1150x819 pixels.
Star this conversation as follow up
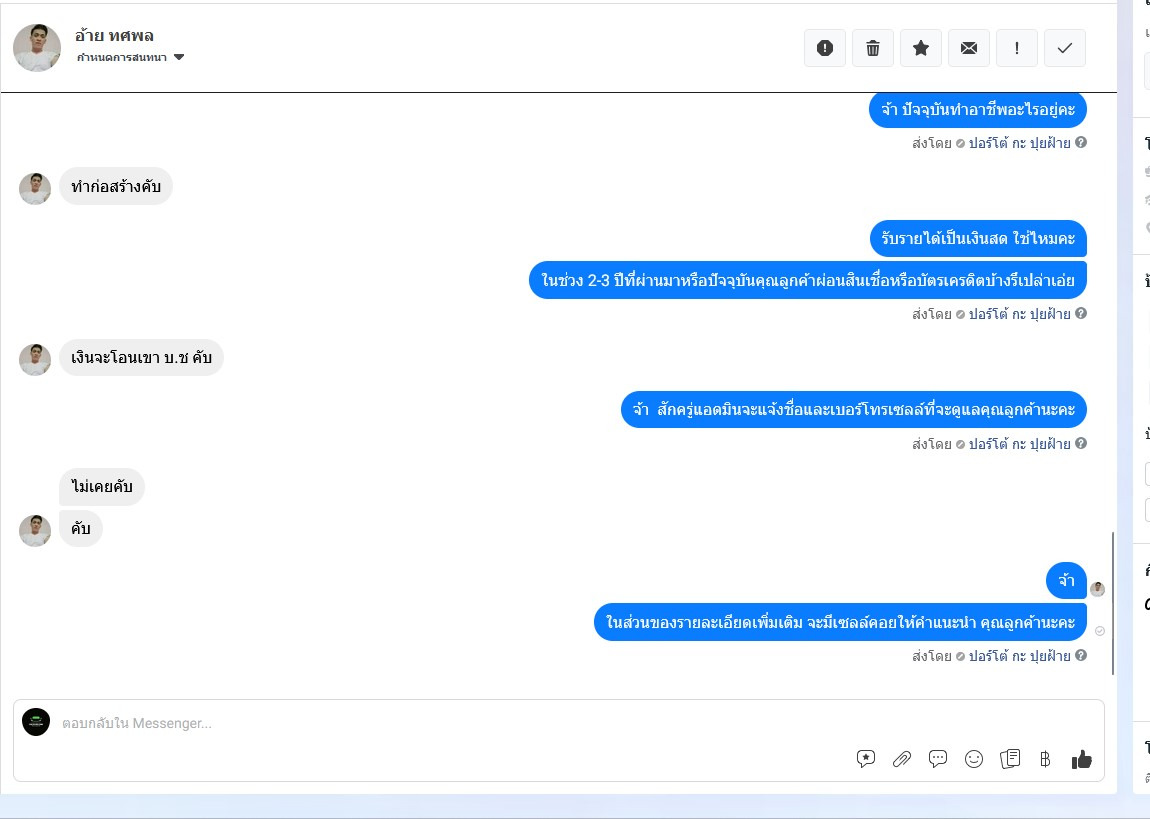(921, 48)
